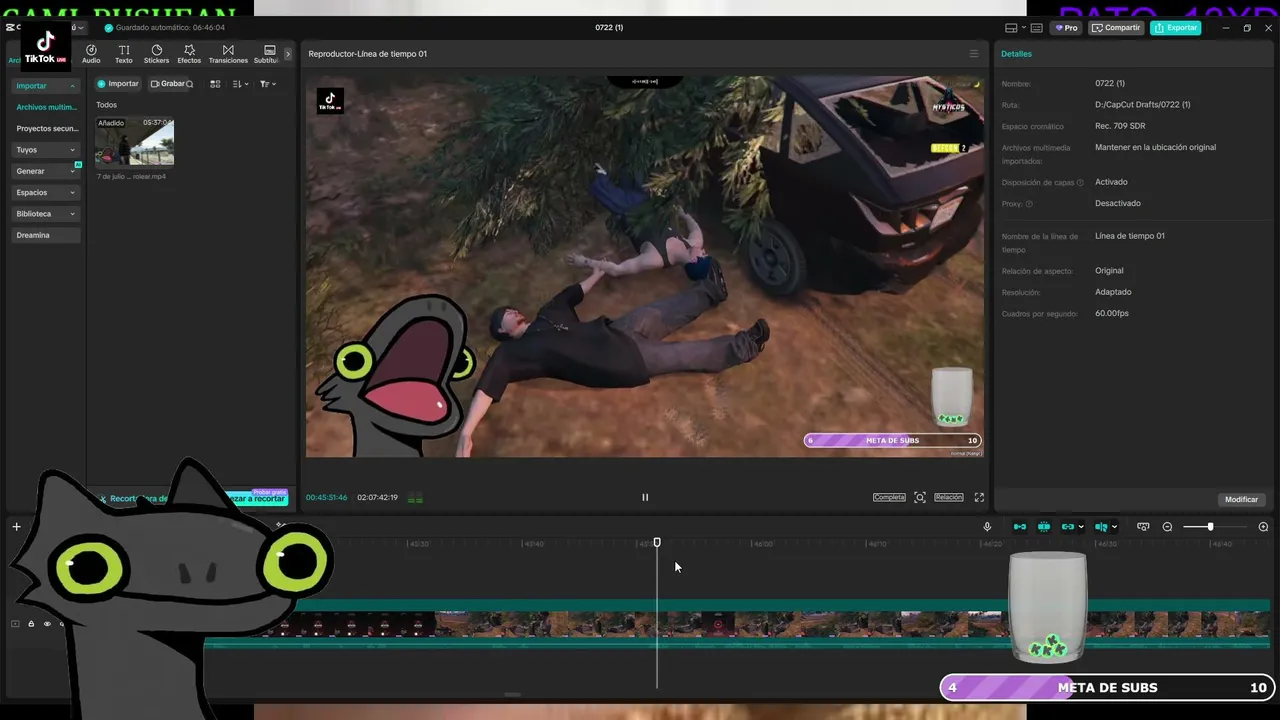
Task: Expand the layout selector dropdown arrow
Action: (x=1023, y=28)
